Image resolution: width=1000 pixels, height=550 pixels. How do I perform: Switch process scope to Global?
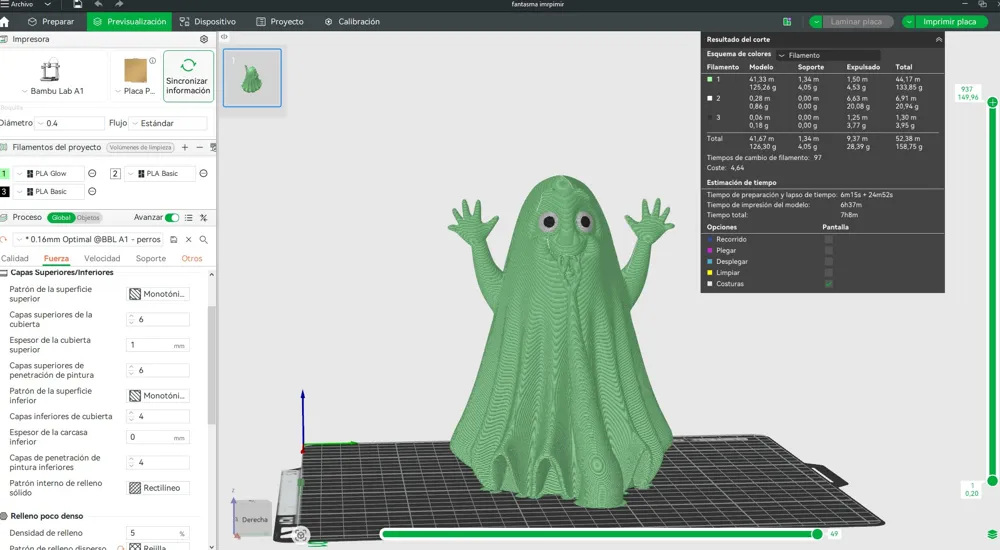(x=61, y=218)
